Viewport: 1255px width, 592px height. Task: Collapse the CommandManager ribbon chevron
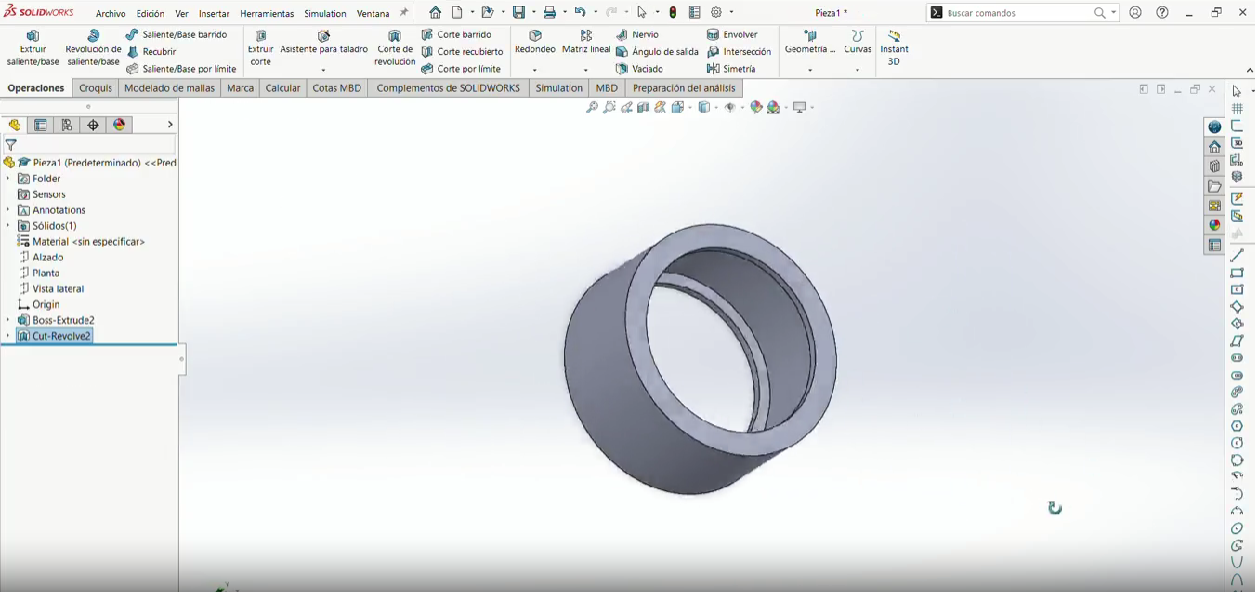[x=1249, y=70]
